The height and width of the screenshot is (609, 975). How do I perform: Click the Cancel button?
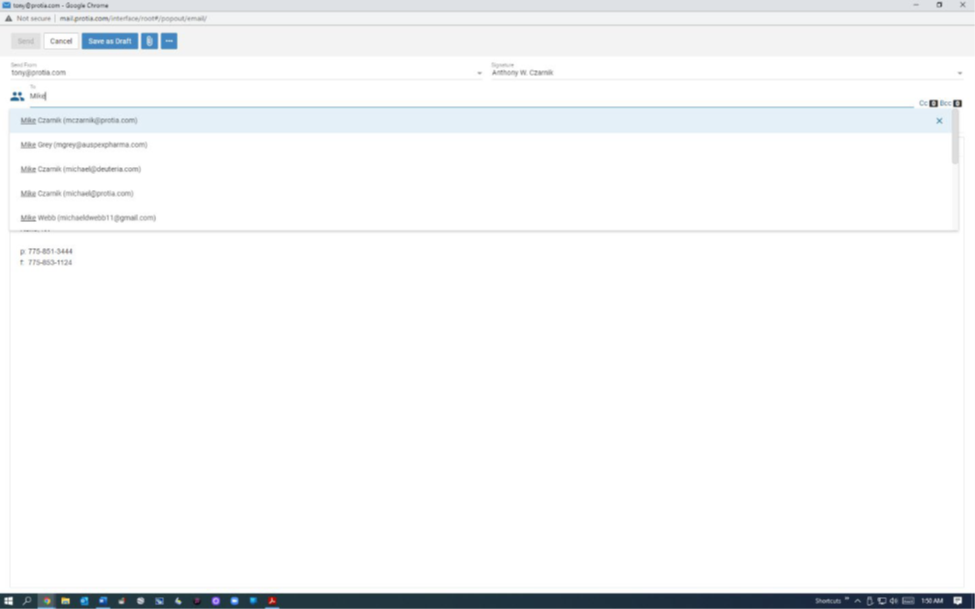tap(61, 41)
